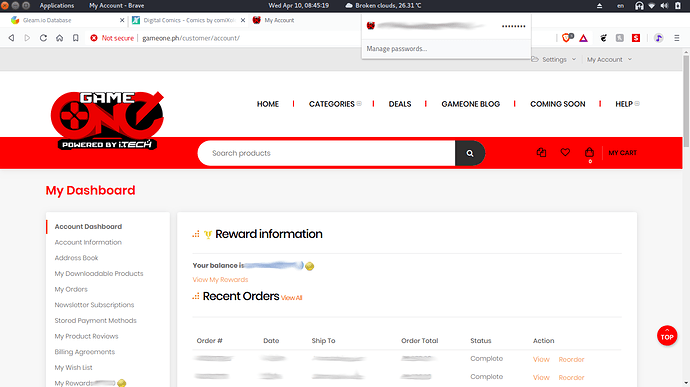
Task: Click the browser back arrow
Action: coord(11,38)
